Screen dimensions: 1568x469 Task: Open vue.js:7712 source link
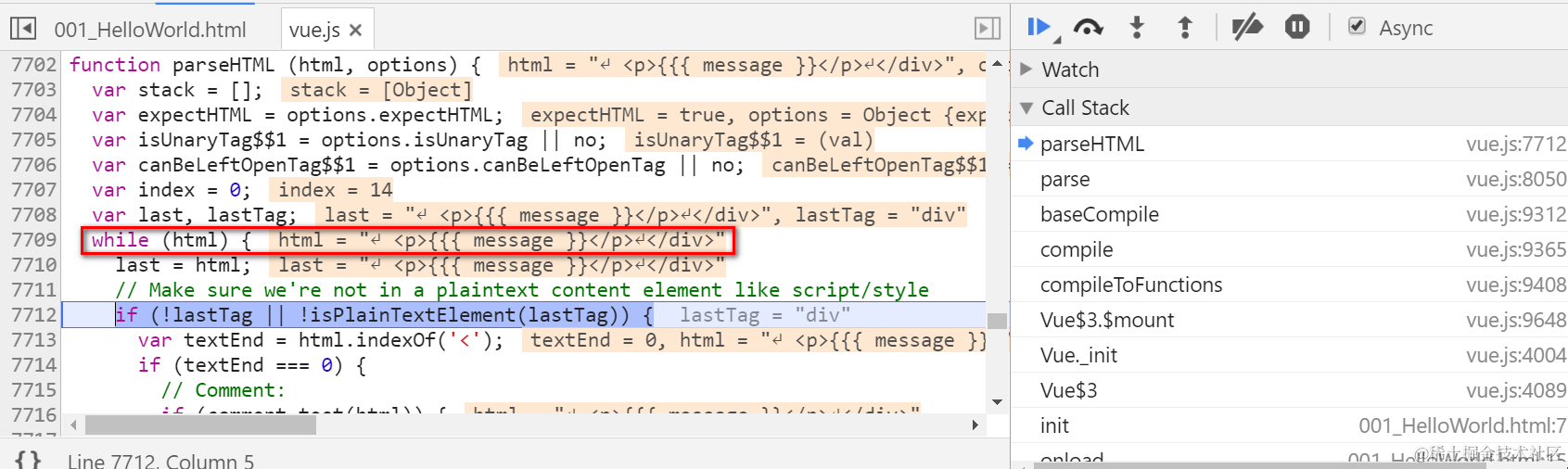coord(1516,144)
